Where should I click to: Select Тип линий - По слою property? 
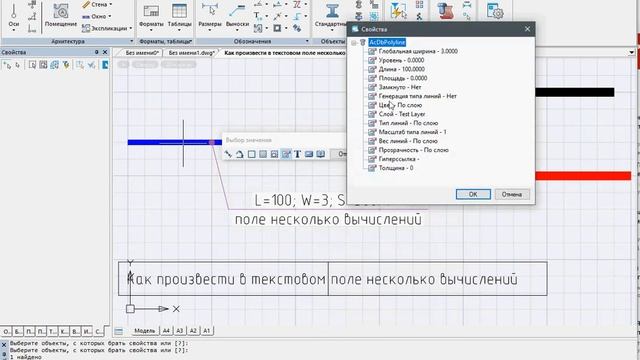pos(408,123)
